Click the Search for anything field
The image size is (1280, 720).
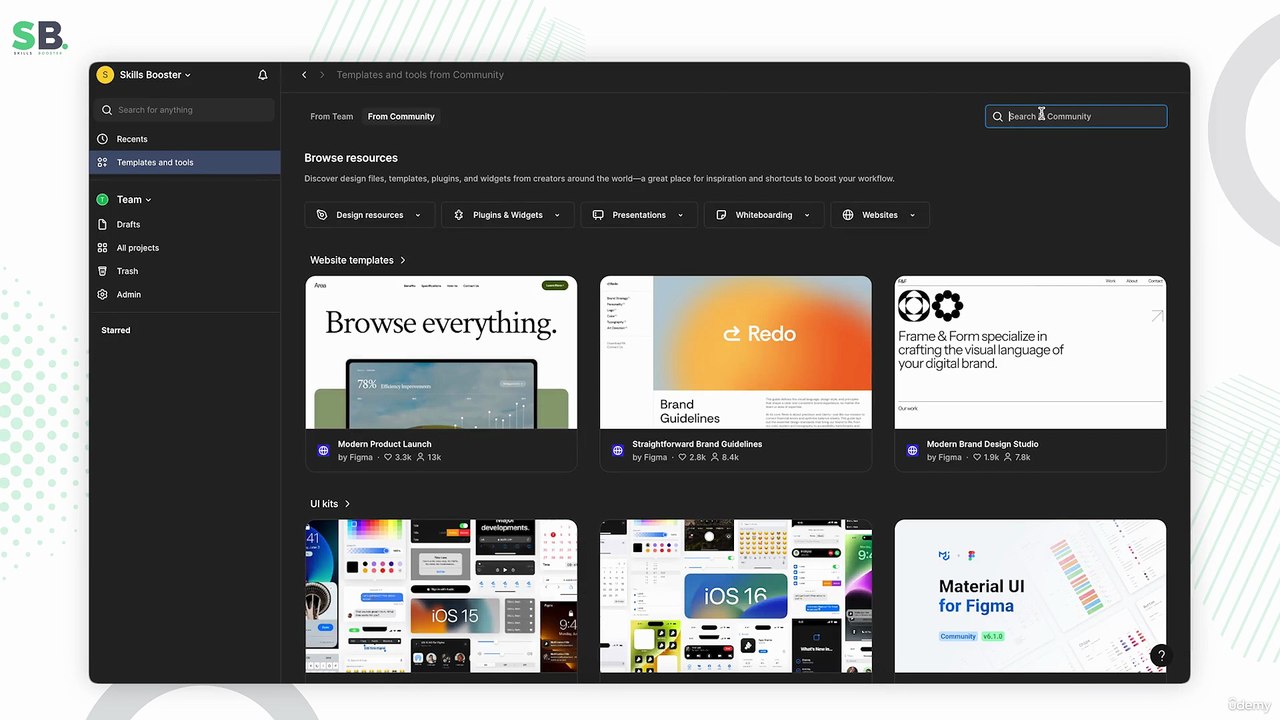coord(185,110)
